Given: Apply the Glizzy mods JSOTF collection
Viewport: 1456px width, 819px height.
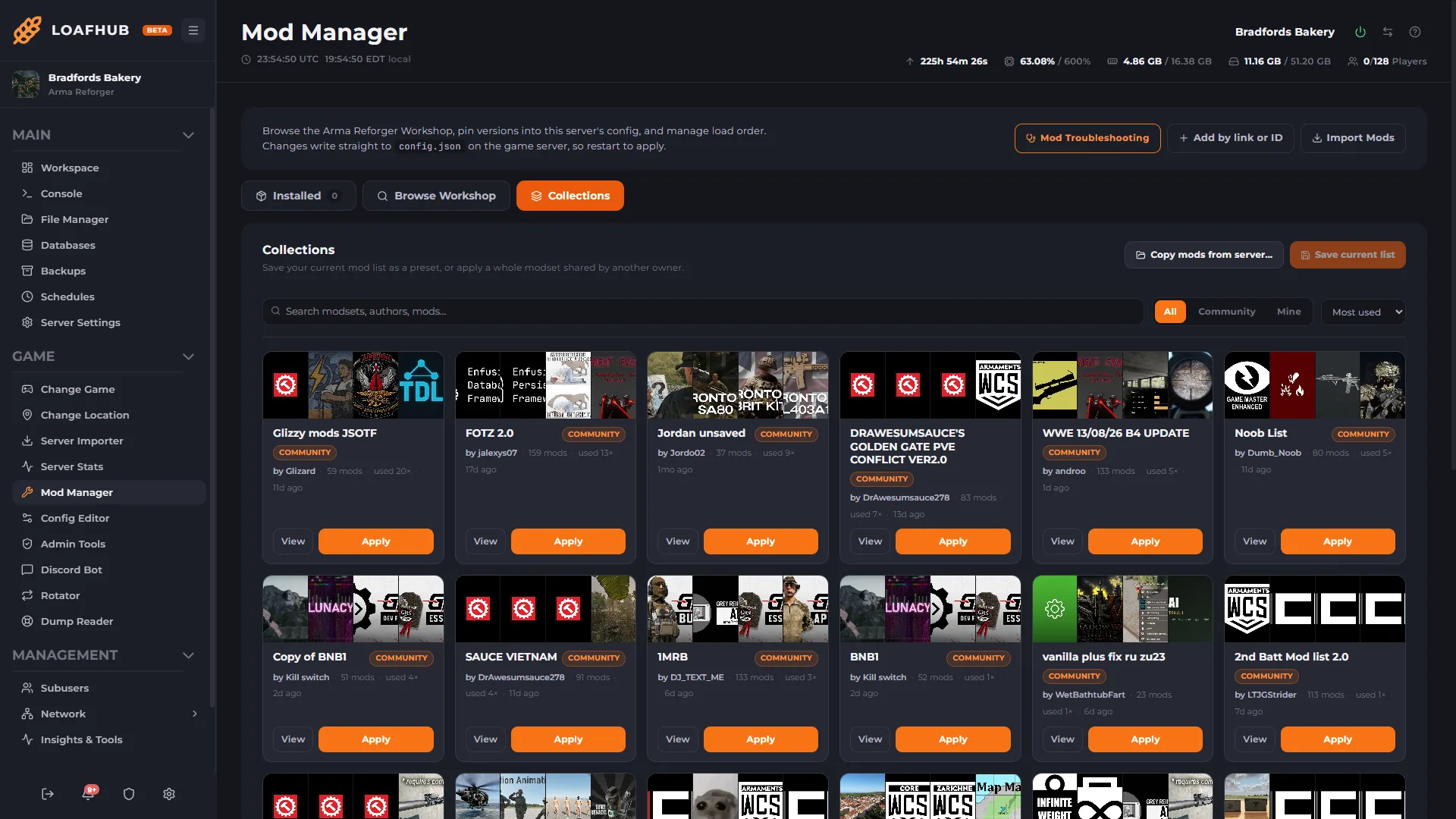Looking at the screenshot, I should click(x=376, y=541).
